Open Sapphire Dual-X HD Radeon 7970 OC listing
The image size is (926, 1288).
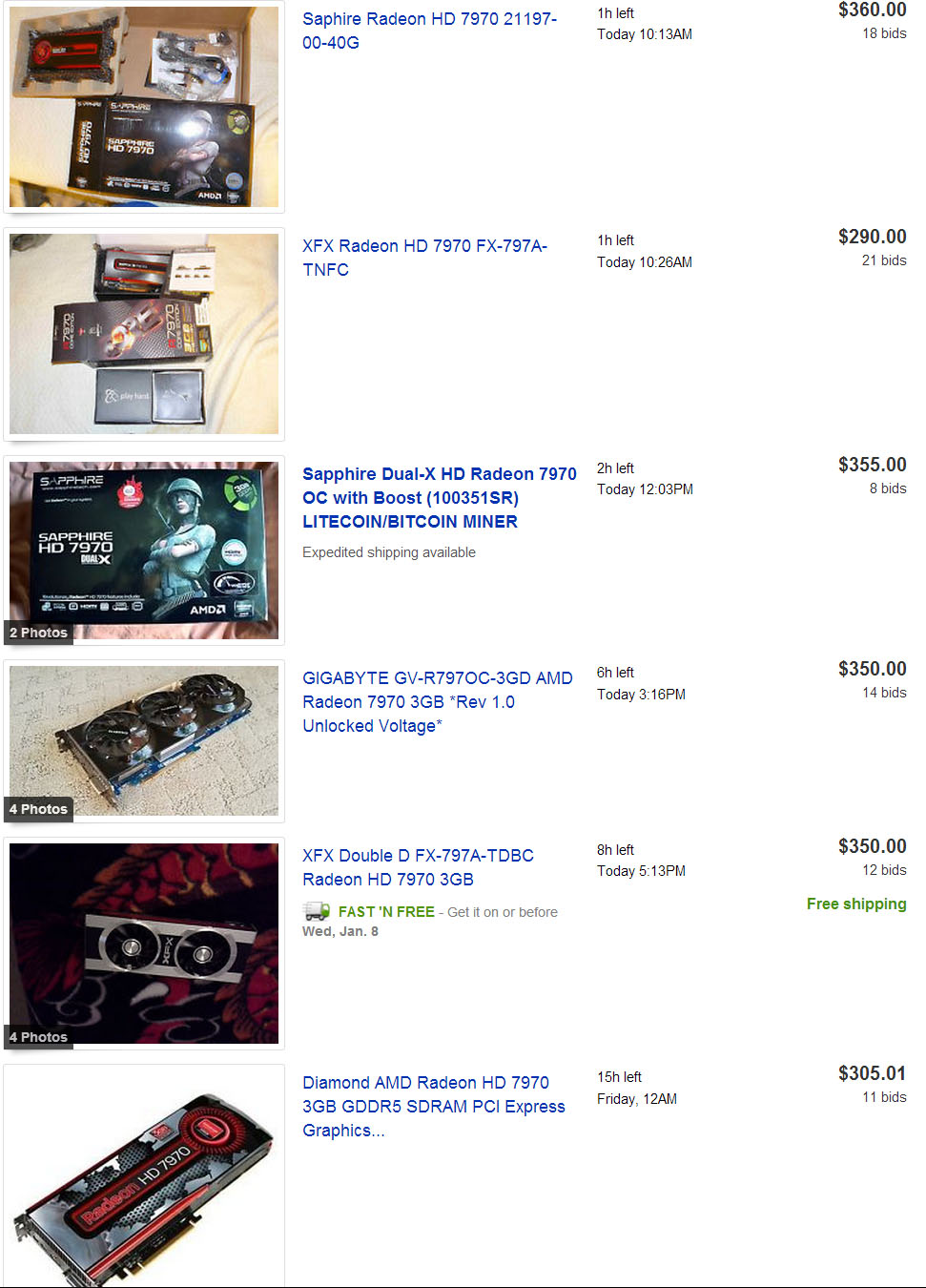tap(439, 497)
